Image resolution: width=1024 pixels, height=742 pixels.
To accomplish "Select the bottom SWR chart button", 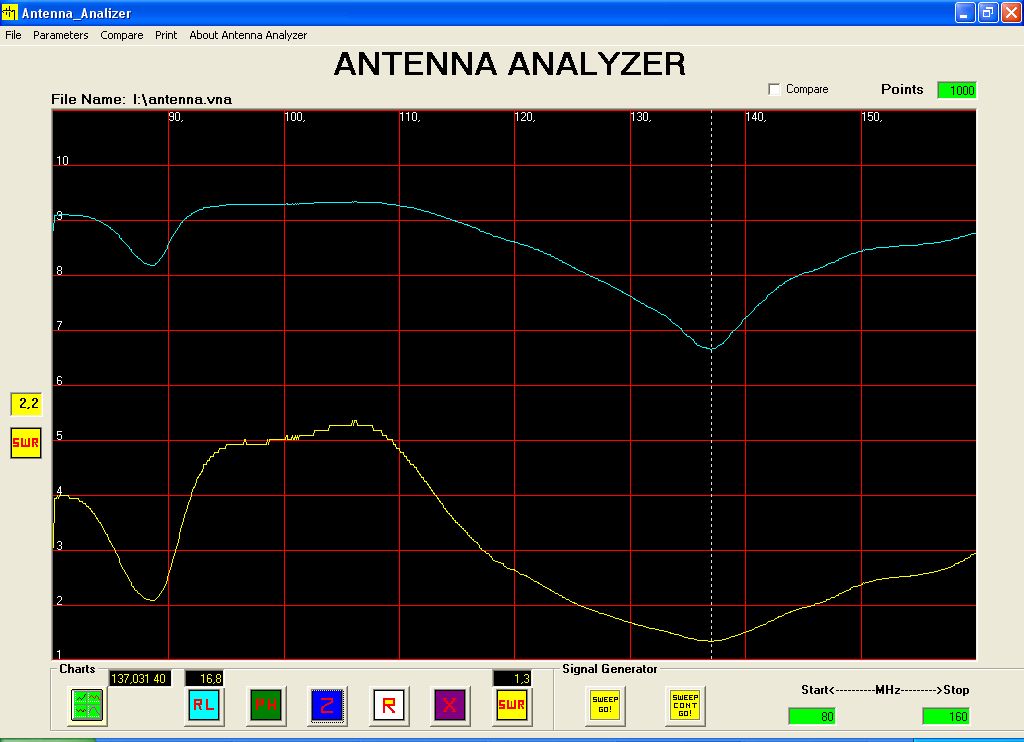I will click(512, 705).
